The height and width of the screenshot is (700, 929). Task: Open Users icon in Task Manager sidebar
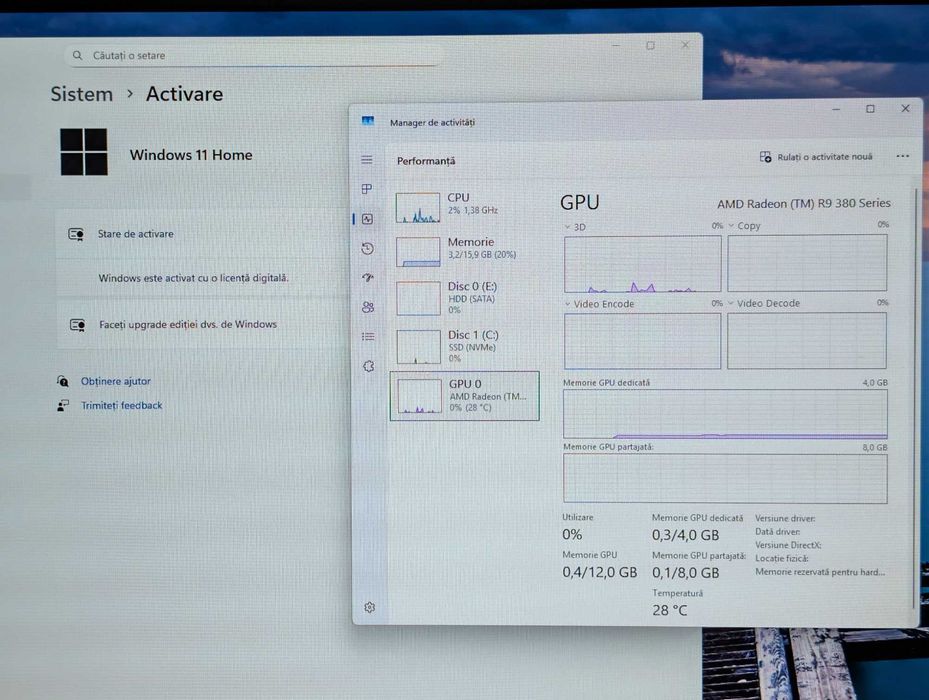coord(368,306)
